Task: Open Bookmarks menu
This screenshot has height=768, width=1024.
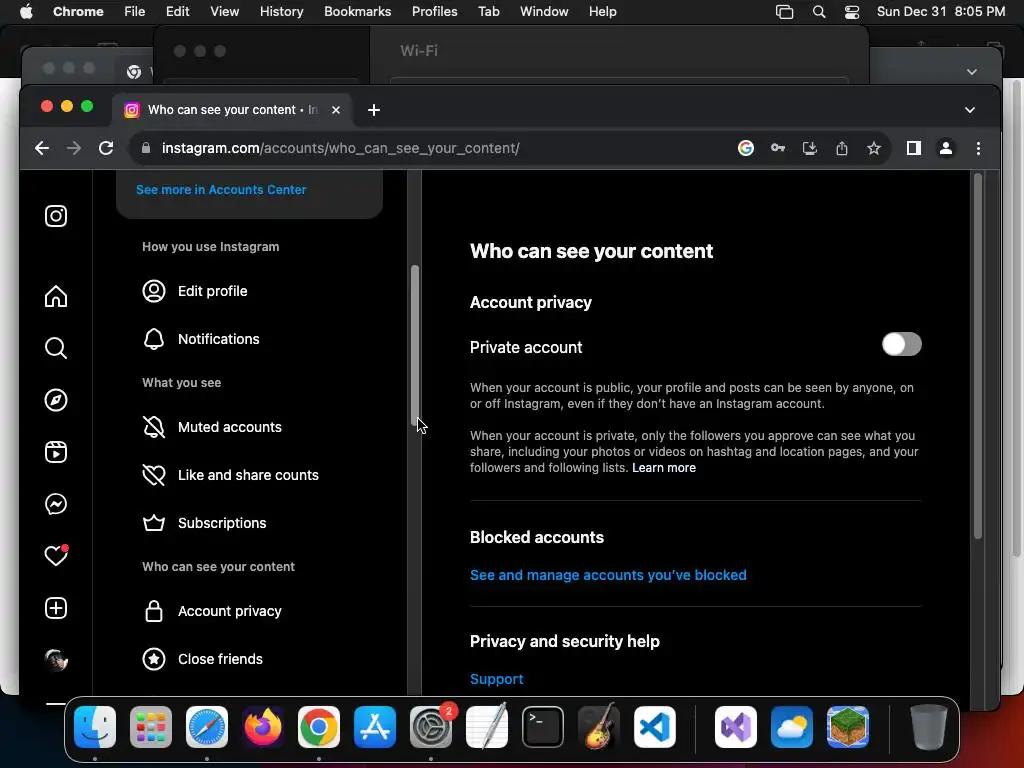Action: pyautogui.click(x=357, y=11)
